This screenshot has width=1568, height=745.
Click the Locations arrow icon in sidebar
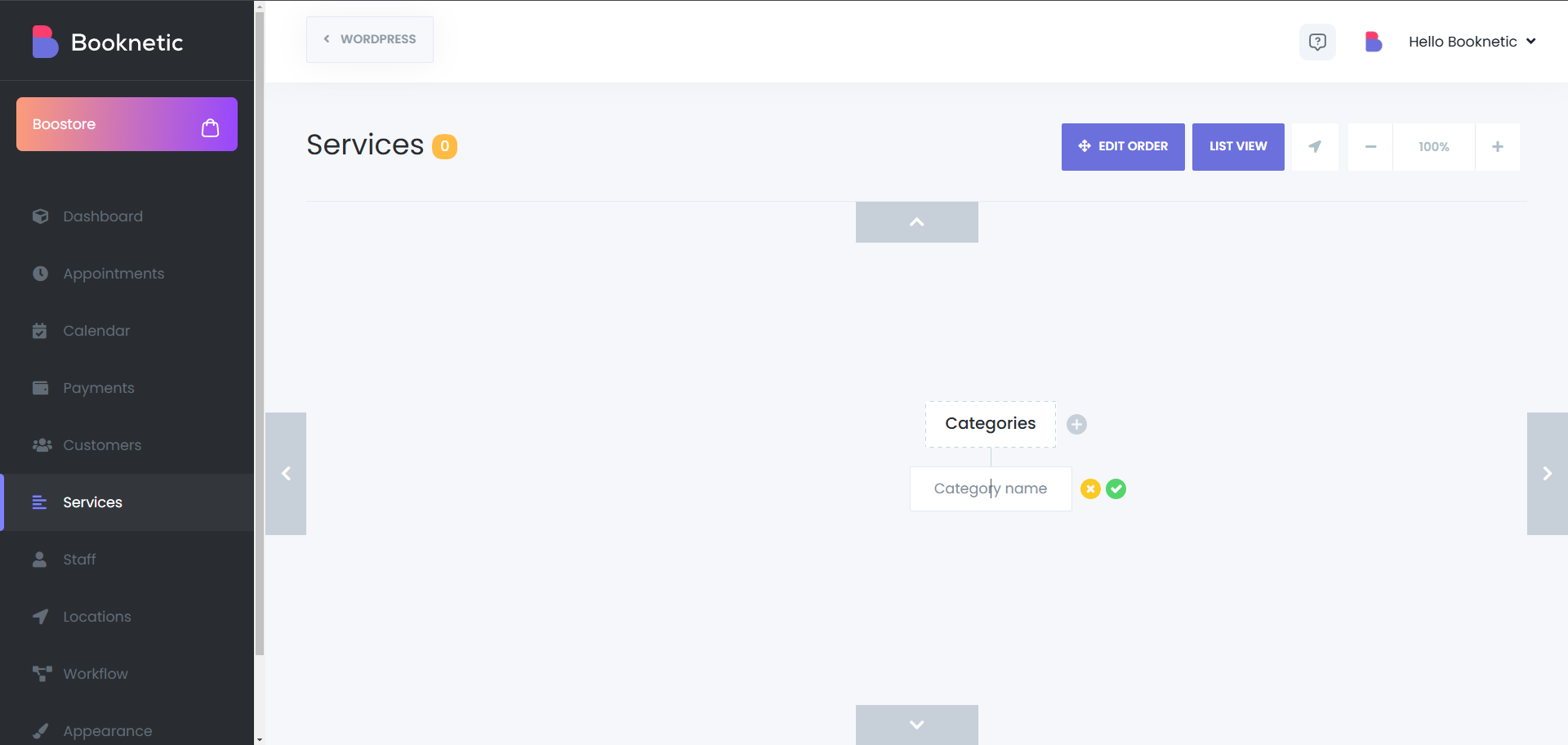40,617
